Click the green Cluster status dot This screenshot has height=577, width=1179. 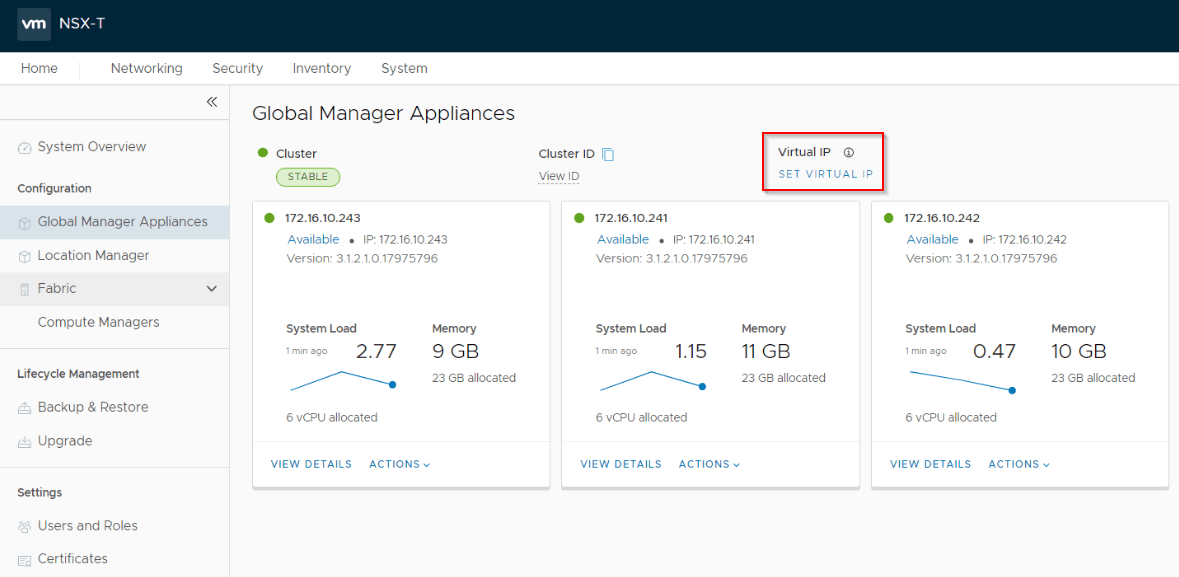(x=263, y=153)
